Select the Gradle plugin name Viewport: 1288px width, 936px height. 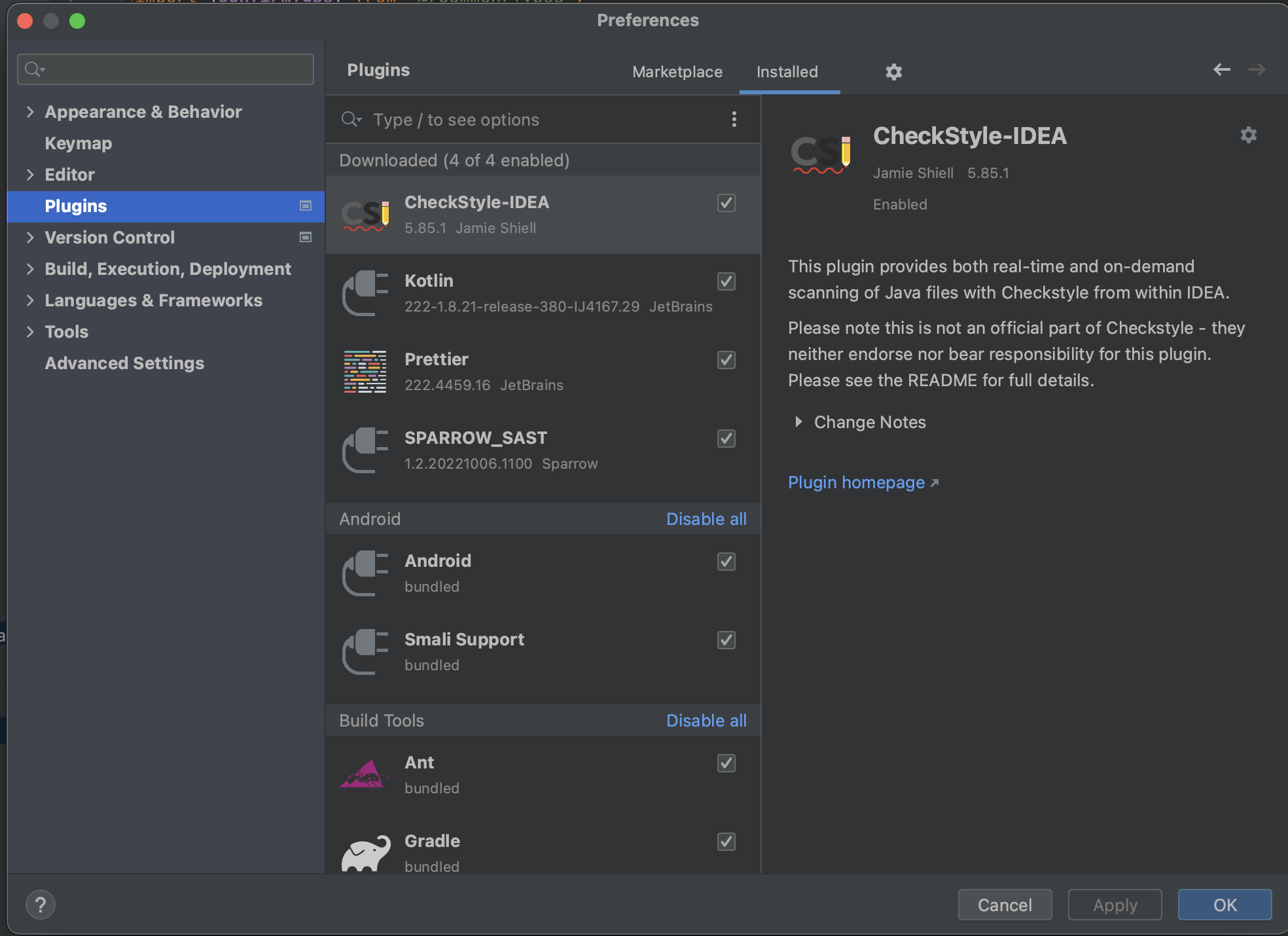click(432, 841)
